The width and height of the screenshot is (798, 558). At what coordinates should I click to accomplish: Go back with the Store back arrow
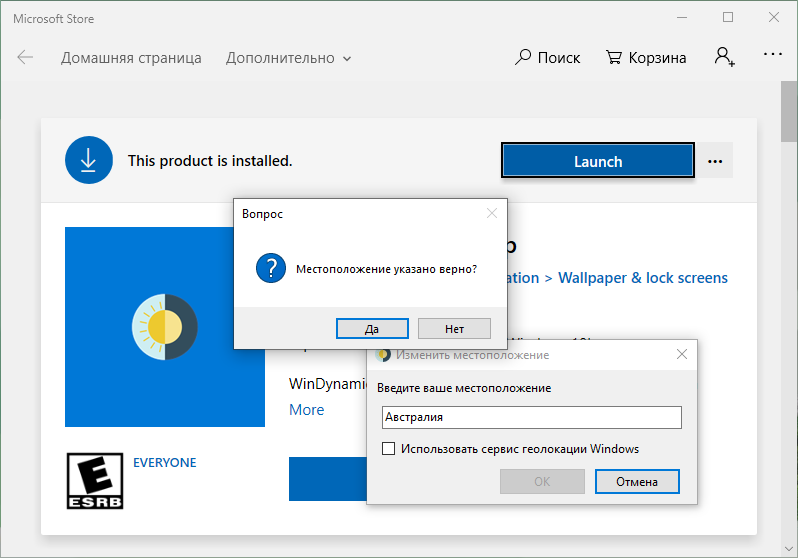tap(24, 58)
